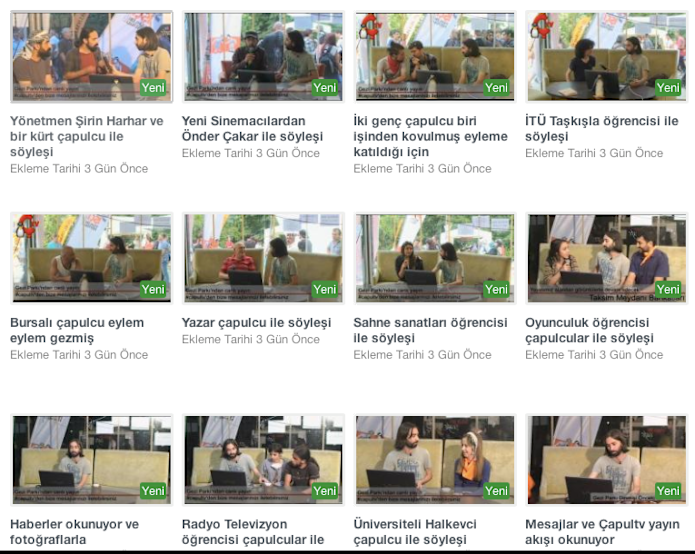This screenshot has width=695, height=554.
Task: Open the Haberler okunuyor video thumbnail
Action: click(92, 460)
